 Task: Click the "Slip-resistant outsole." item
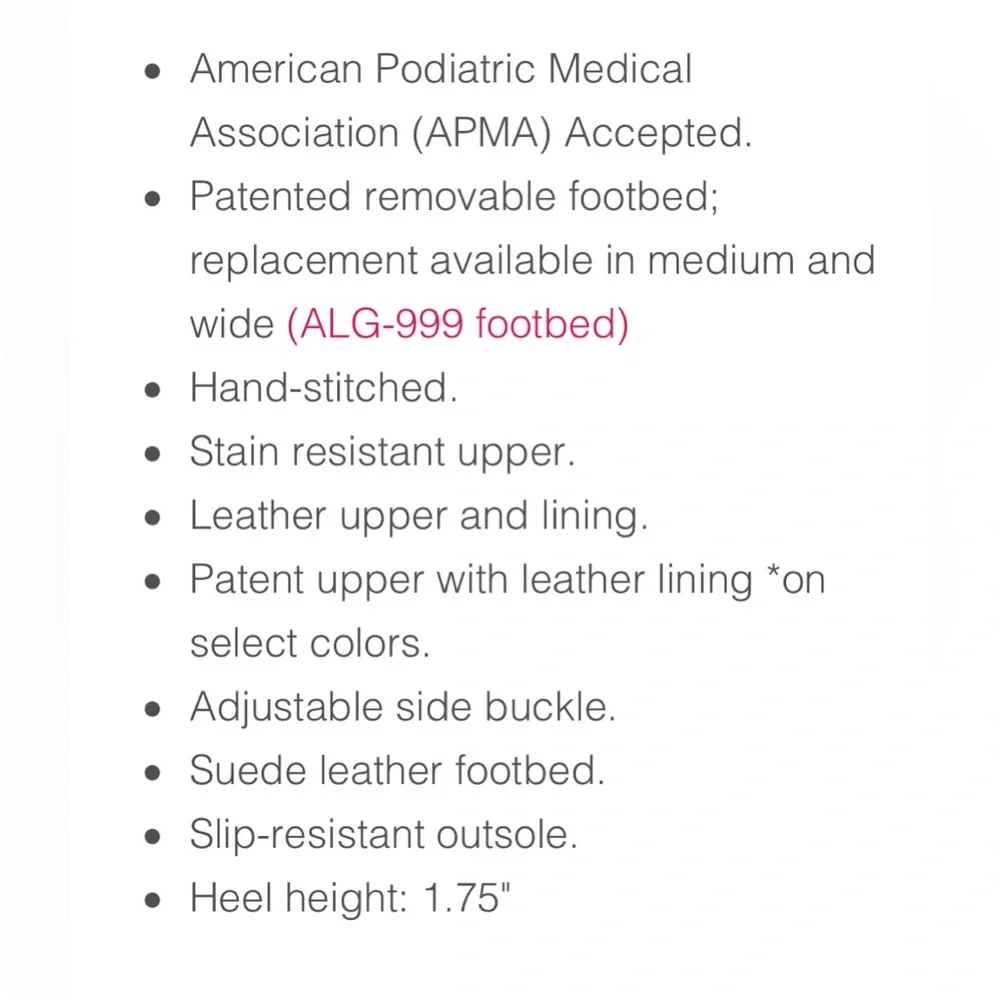click(x=383, y=835)
